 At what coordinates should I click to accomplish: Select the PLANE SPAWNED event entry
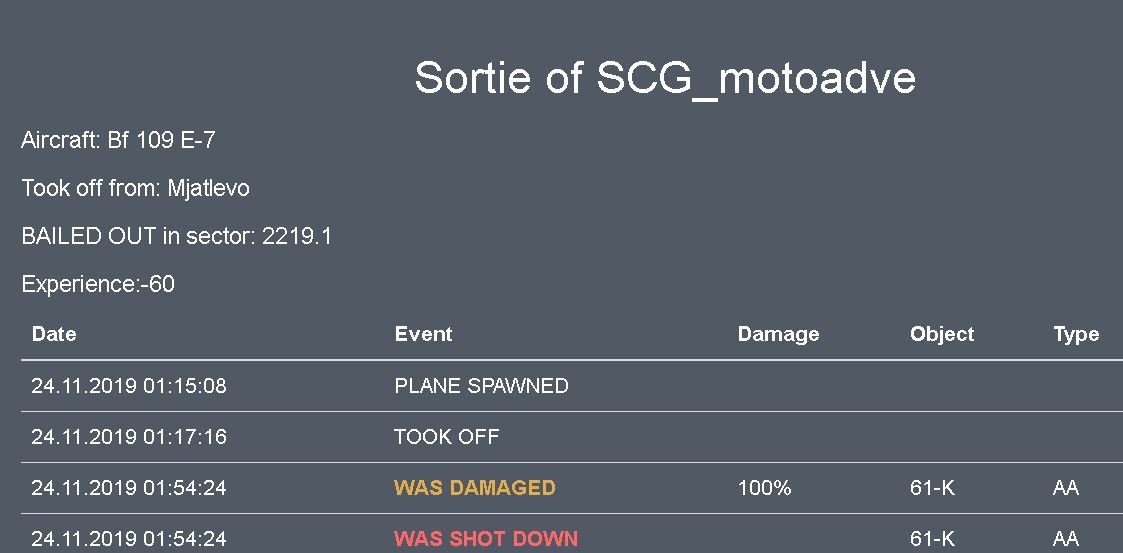[x=481, y=386]
